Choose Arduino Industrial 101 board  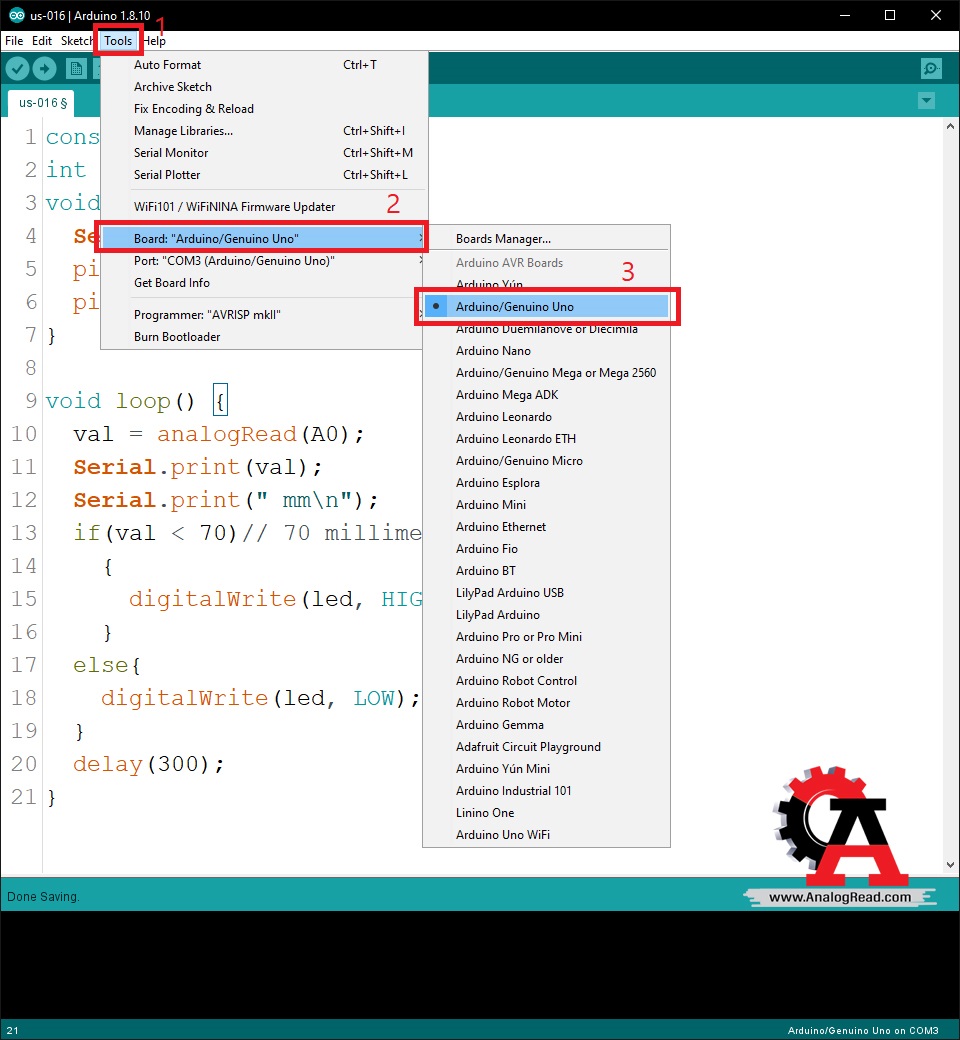[546, 791]
